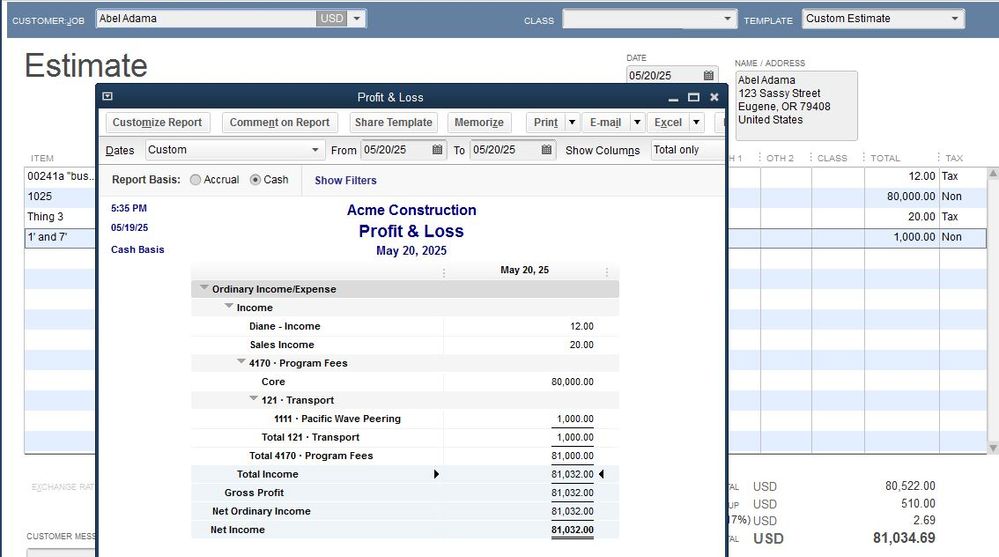Screen dimensions: 999x557
Task: Collapse the 4170 Program Fees group
Action: coord(242,362)
